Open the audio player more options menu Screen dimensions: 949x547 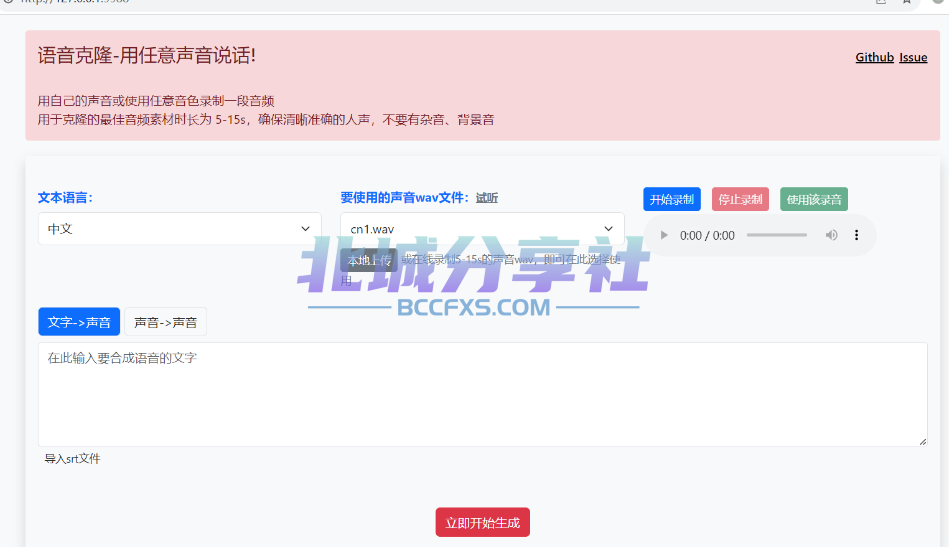pos(856,235)
